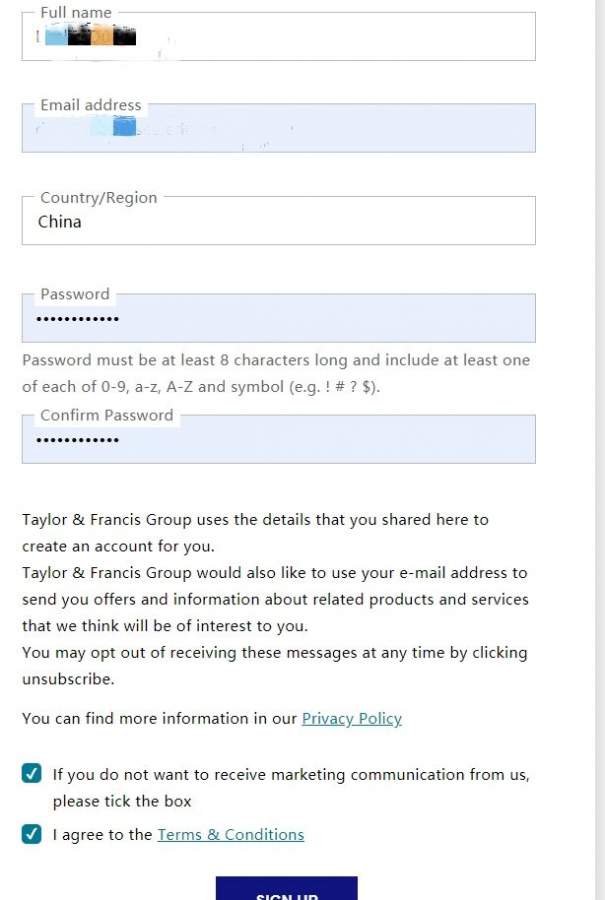Screen dimensions: 605x900
Task: Click the Full name field label
Action: pyautogui.click(x=76, y=13)
